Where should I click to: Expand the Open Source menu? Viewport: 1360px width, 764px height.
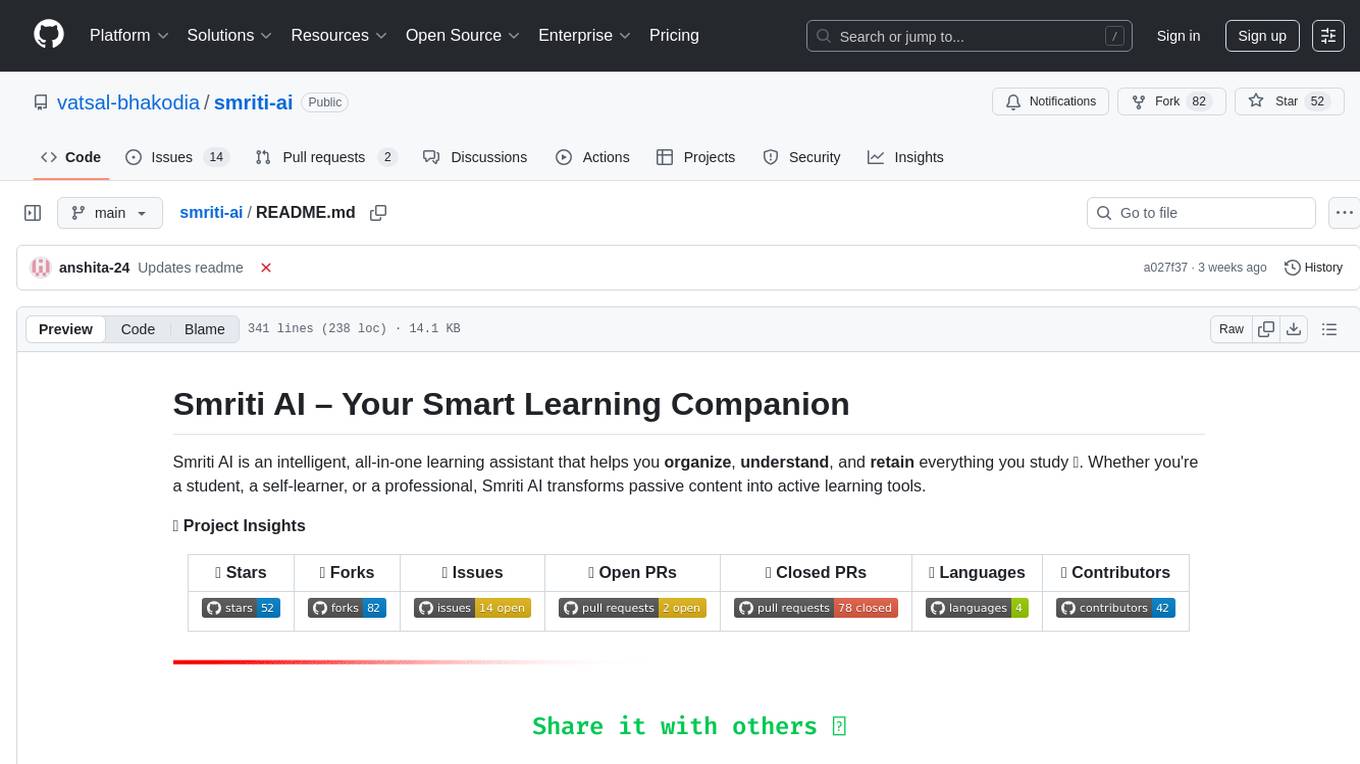pos(462,35)
